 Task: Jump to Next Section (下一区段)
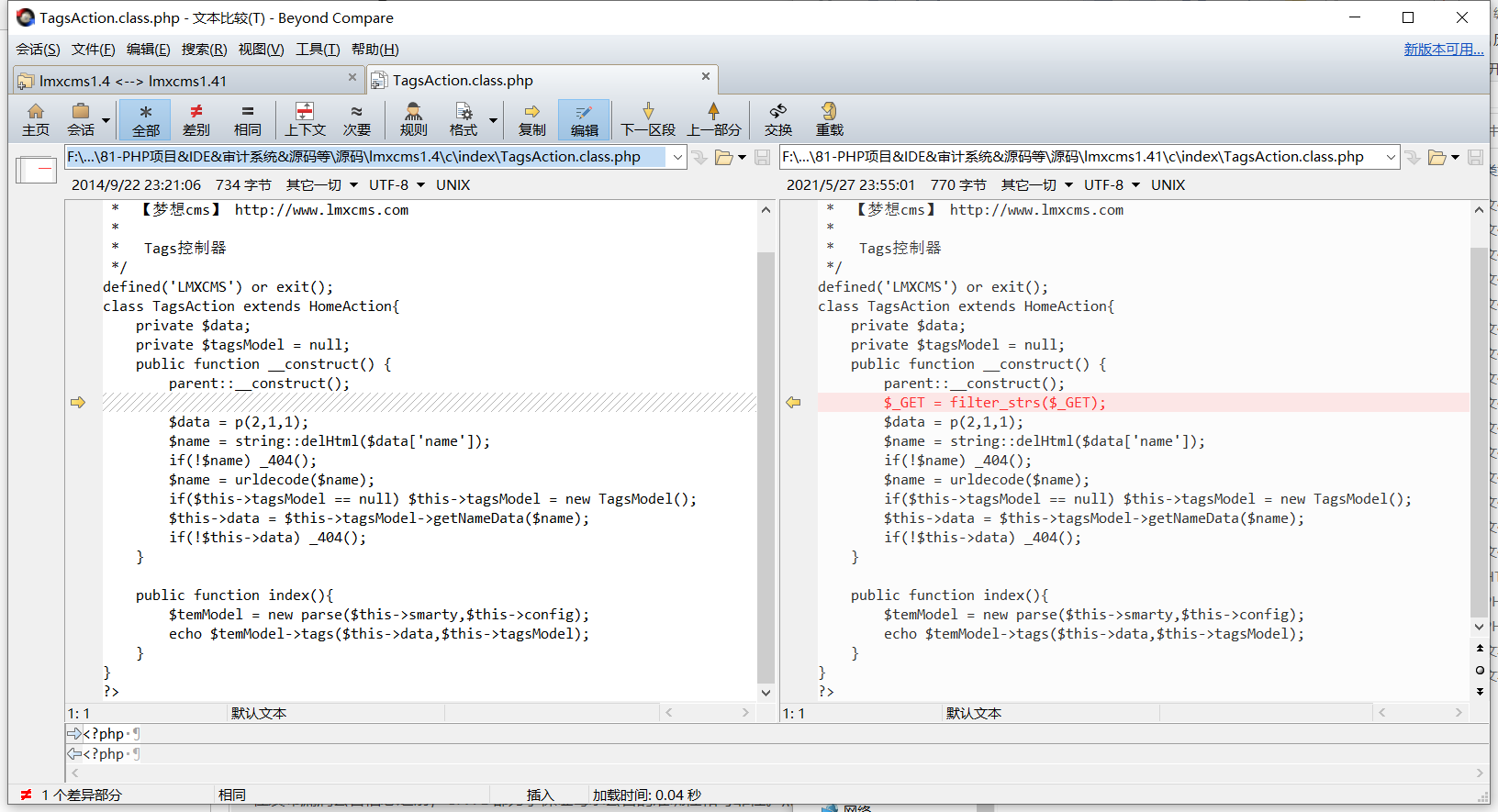click(648, 120)
